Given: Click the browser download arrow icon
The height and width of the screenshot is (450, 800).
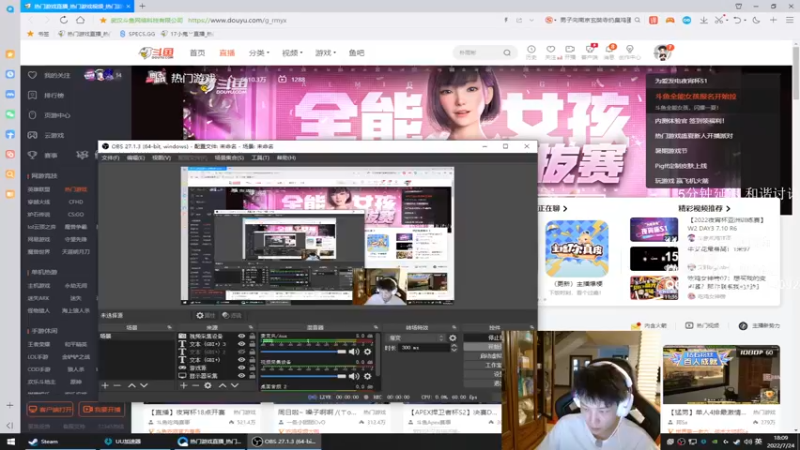Looking at the screenshot, I should (x=704, y=20).
